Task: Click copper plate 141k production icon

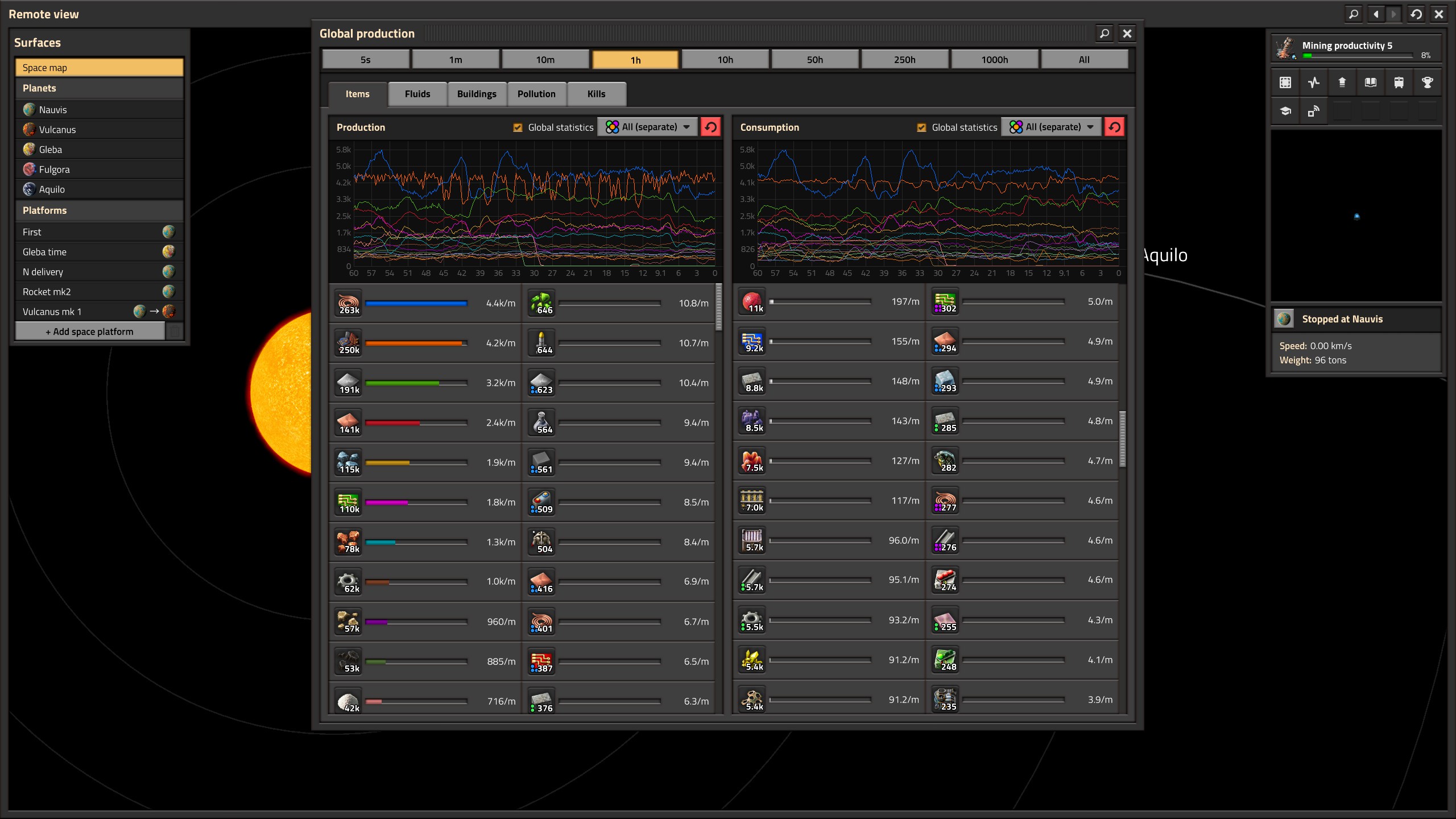Action: coord(348,423)
